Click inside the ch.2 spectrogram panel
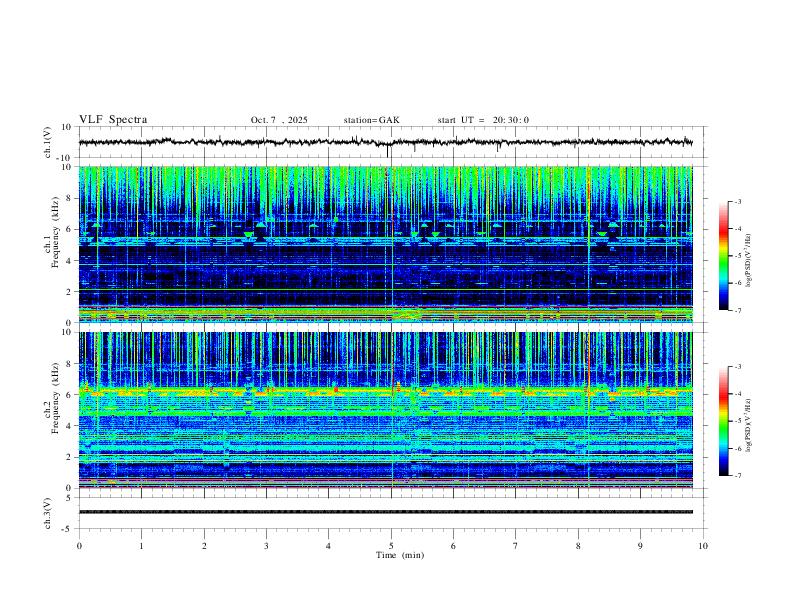This screenshot has height=612, width=792. (x=386, y=410)
